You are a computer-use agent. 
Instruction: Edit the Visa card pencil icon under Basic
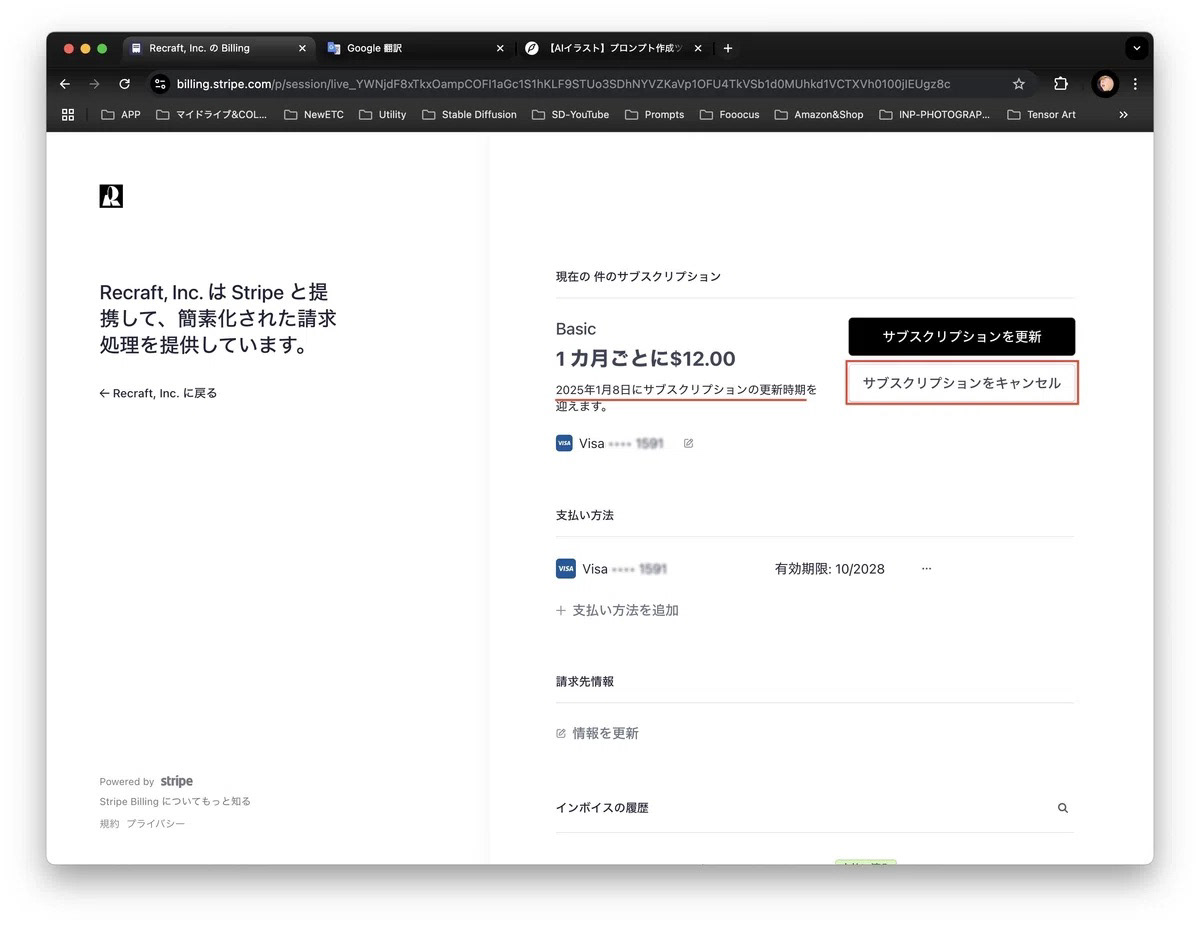688,443
